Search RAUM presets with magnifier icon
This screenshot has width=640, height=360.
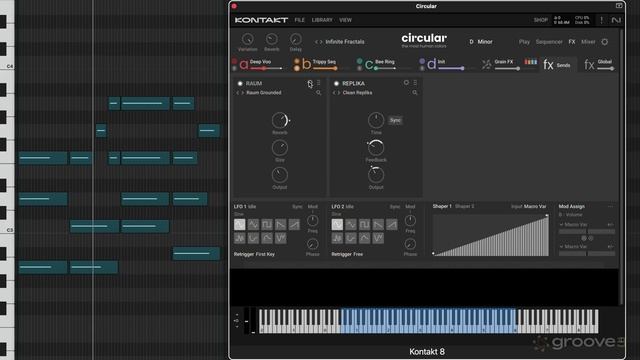318,93
